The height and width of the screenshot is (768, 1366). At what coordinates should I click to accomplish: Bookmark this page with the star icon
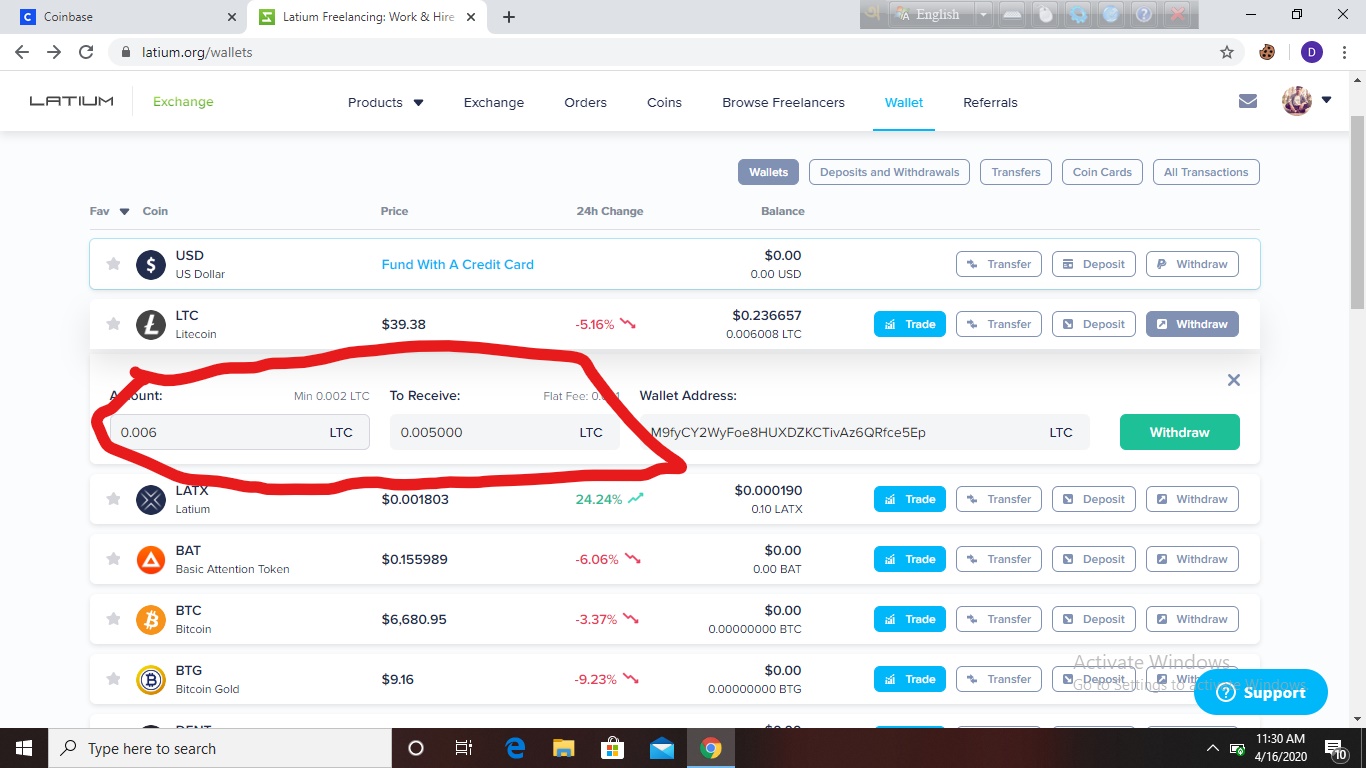[x=1227, y=52]
